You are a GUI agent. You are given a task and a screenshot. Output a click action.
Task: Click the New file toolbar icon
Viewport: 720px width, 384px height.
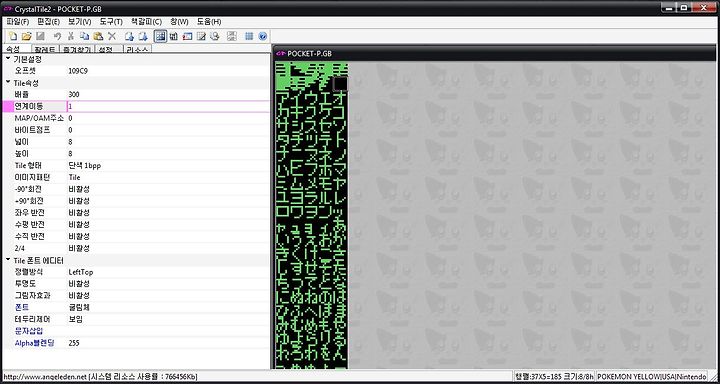[x=13, y=36]
